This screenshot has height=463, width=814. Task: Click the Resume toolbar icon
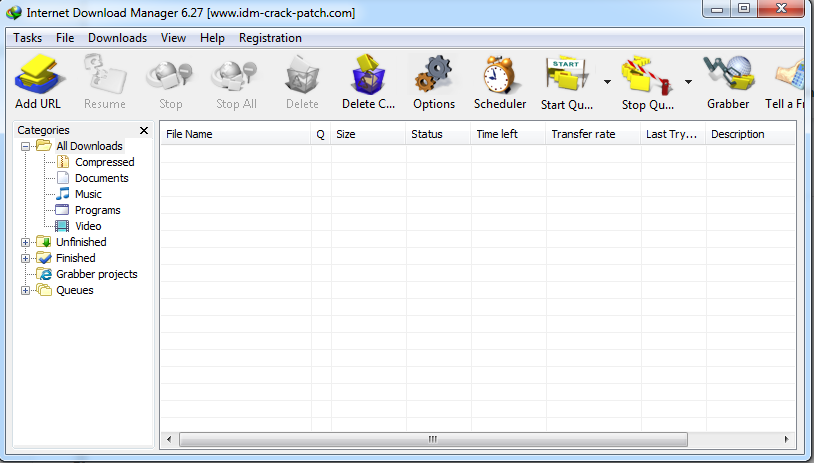point(105,76)
